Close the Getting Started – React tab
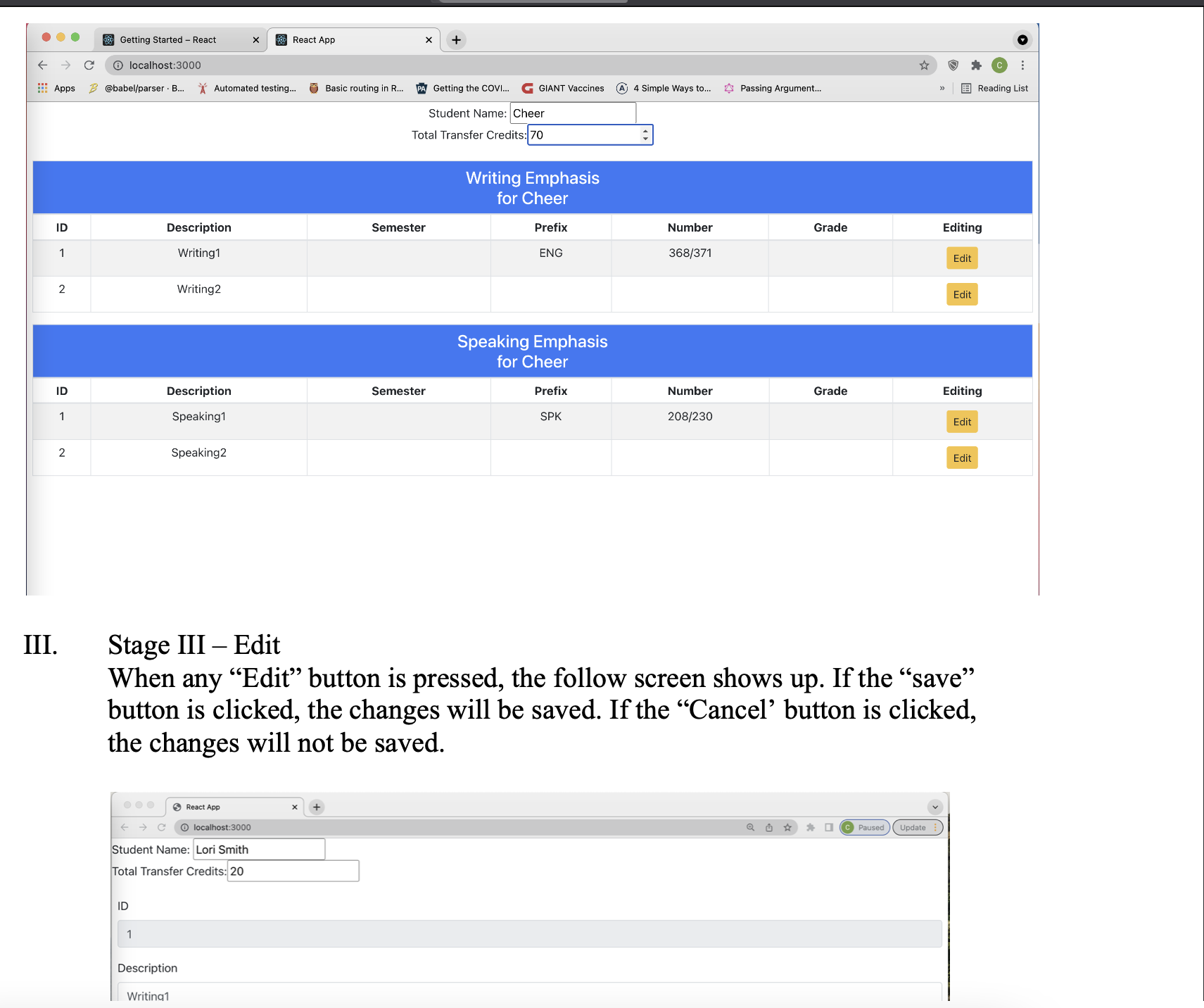The height and width of the screenshot is (1008, 1204). [x=256, y=40]
